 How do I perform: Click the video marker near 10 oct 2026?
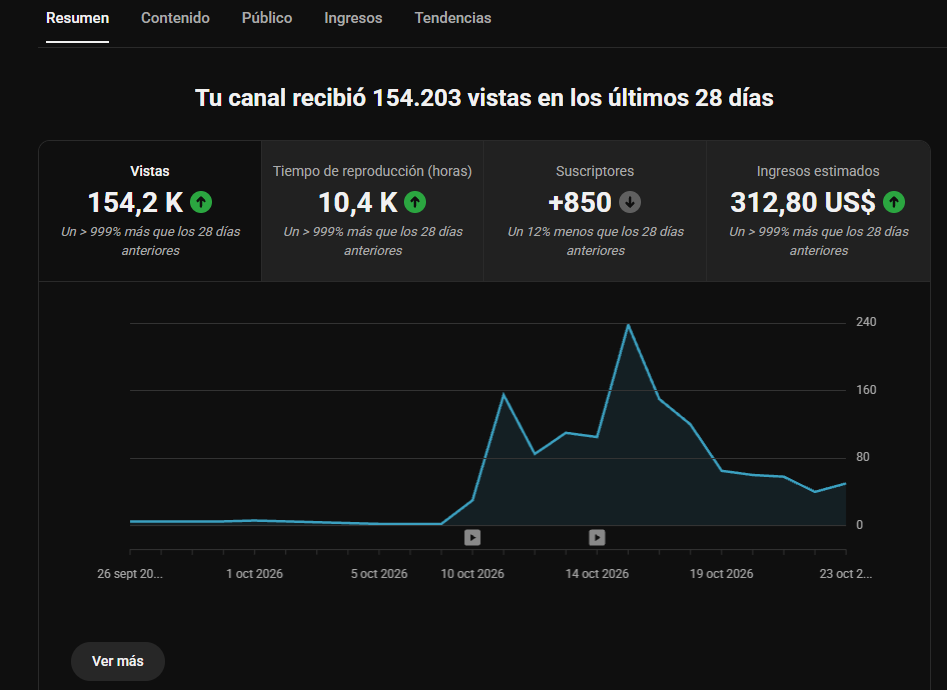(x=472, y=537)
